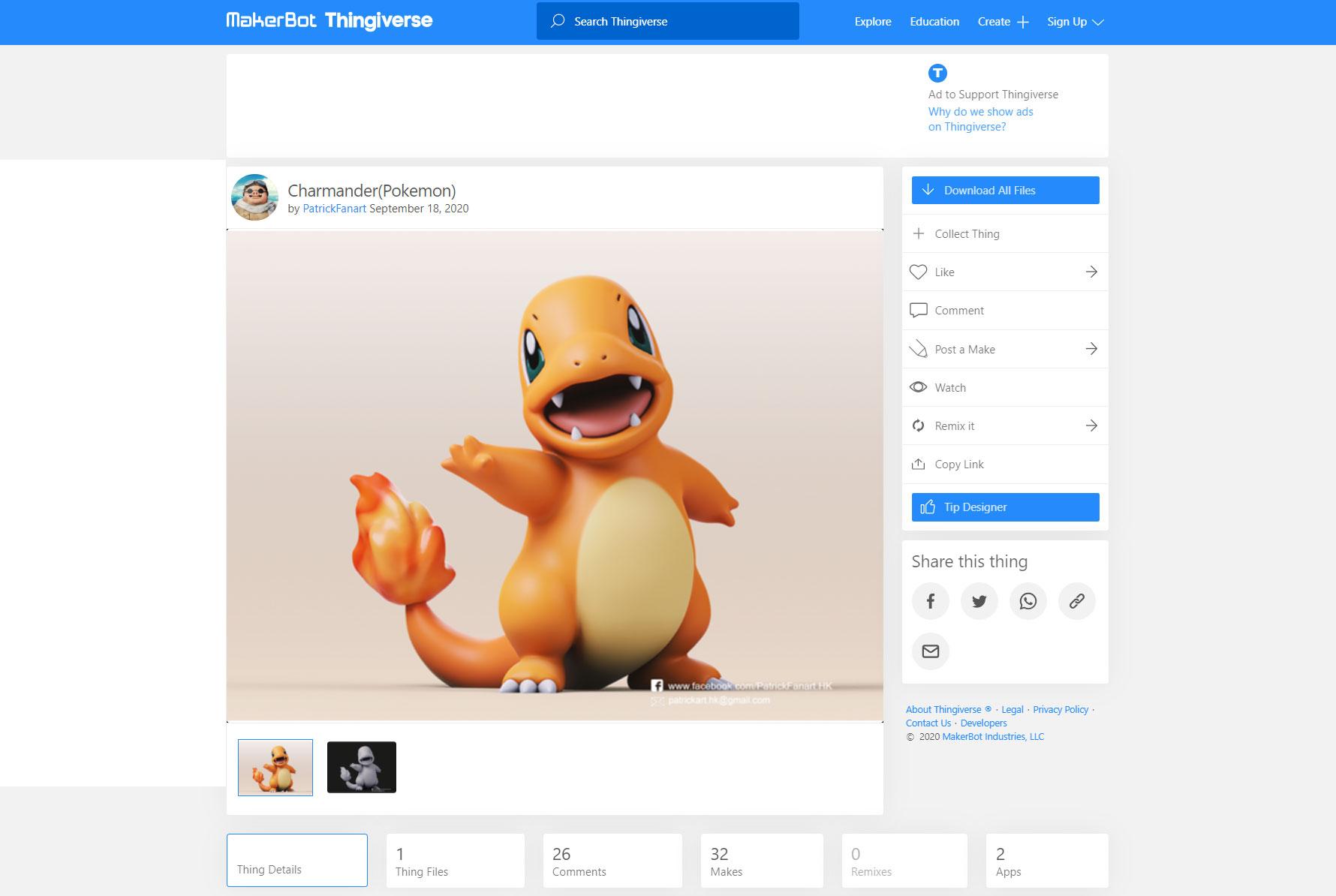Open the Contact Us link
The height and width of the screenshot is (896, 1336).
(x=928, y=723)
